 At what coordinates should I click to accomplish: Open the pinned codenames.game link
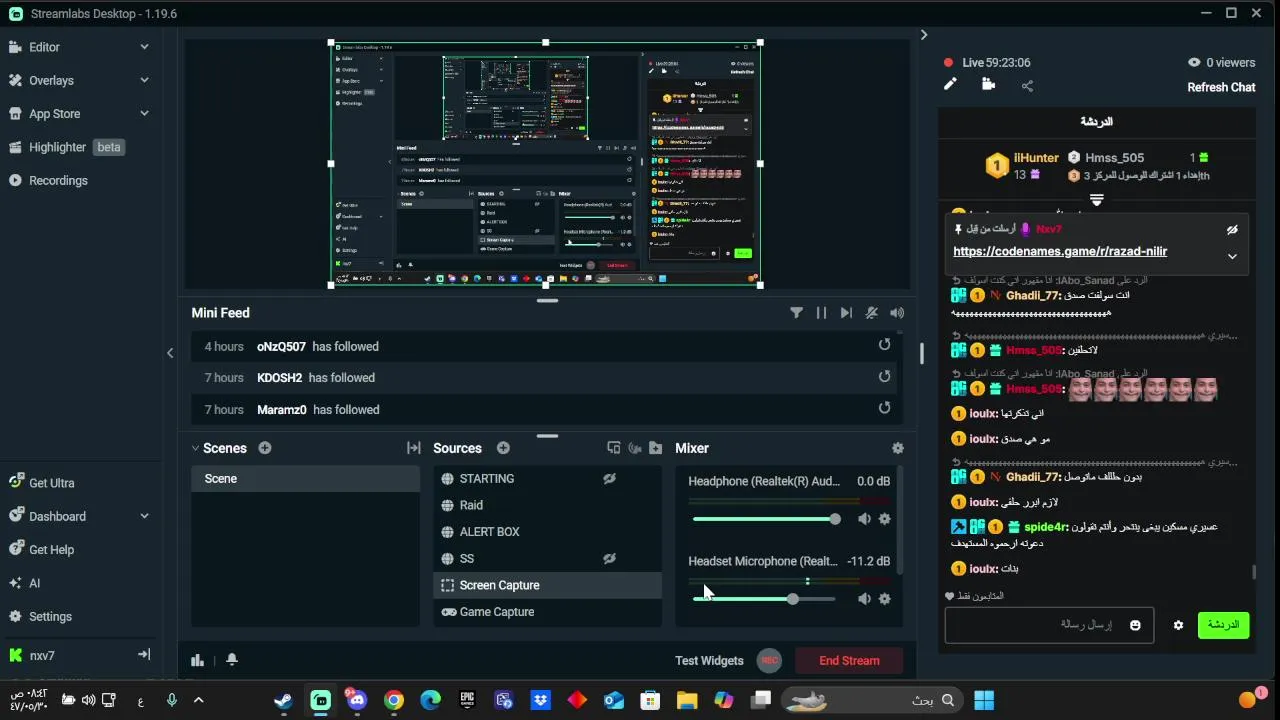pyautogui.click(x=1060, y=252)
